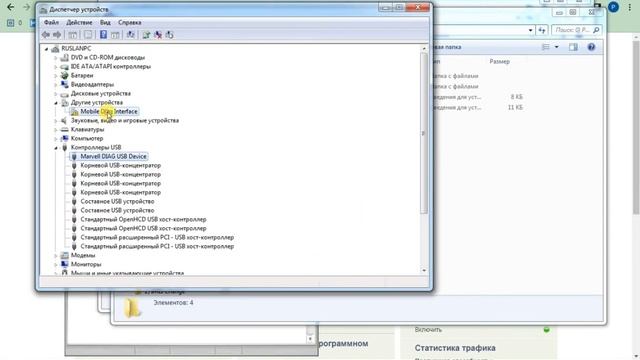This screenshot has height=360, width=640.
Task: Open the blue Help toolbar icon
Action: click(103, 35)
